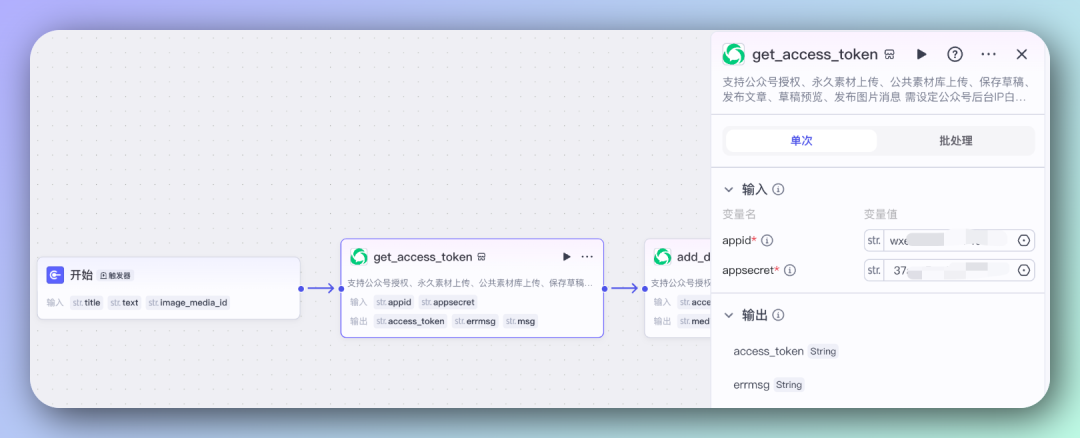Screen dimensions: 1080x438
Task: Click the appid value input field
Action: pyautogui.click(x=949, y=240)
